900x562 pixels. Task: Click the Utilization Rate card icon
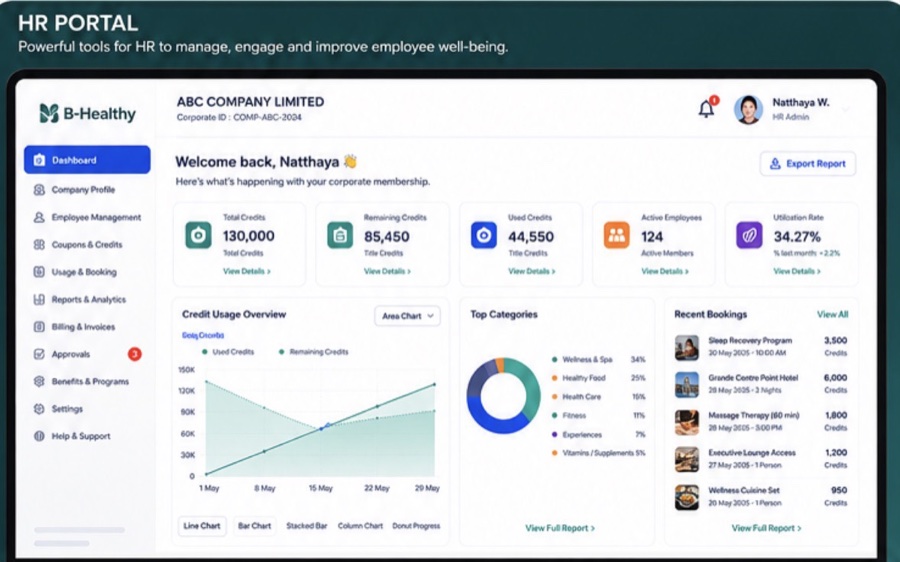749,235
